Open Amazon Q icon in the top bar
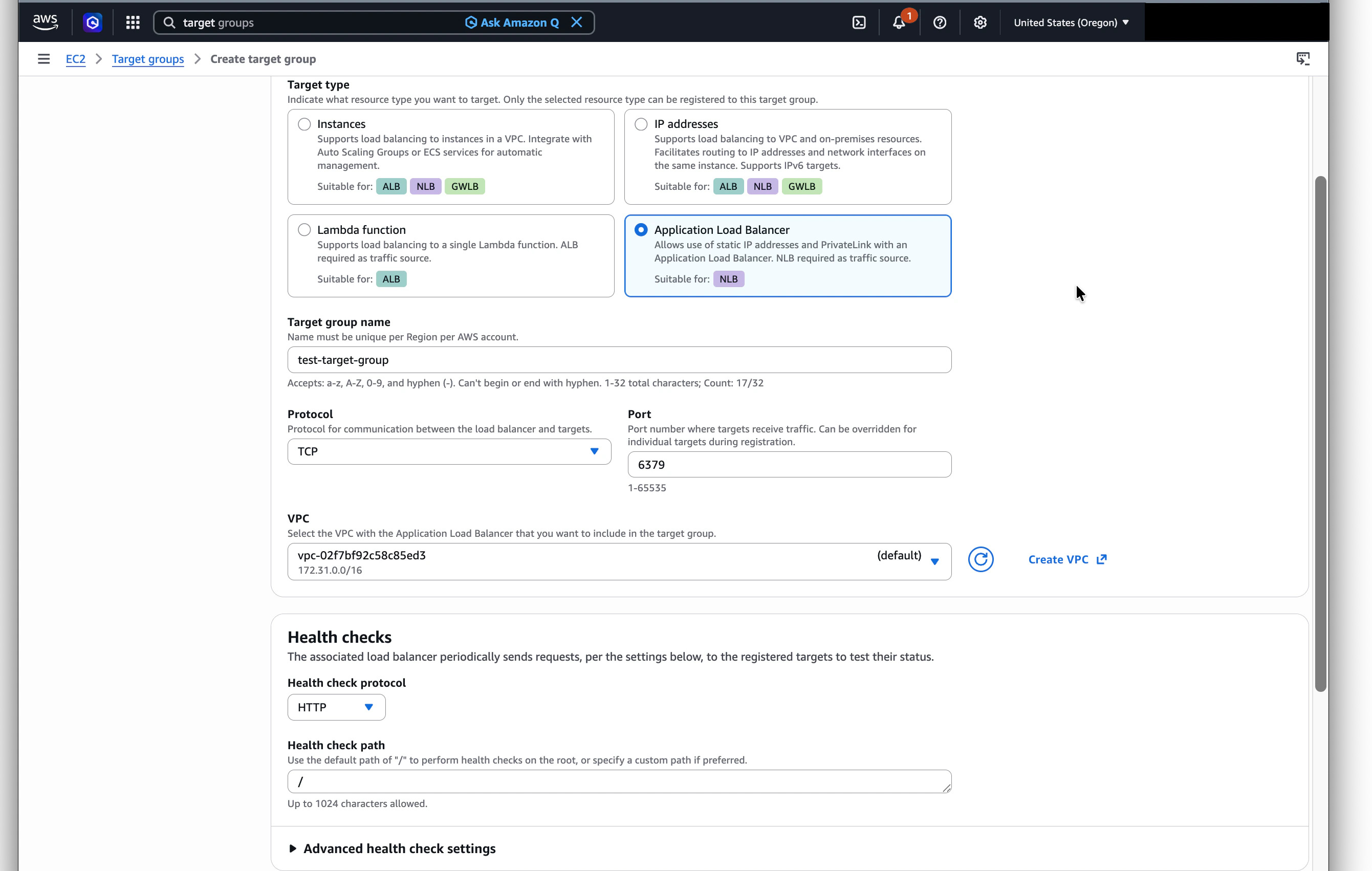This screenshot has width=1372, height=871. (x=92, y=22)
